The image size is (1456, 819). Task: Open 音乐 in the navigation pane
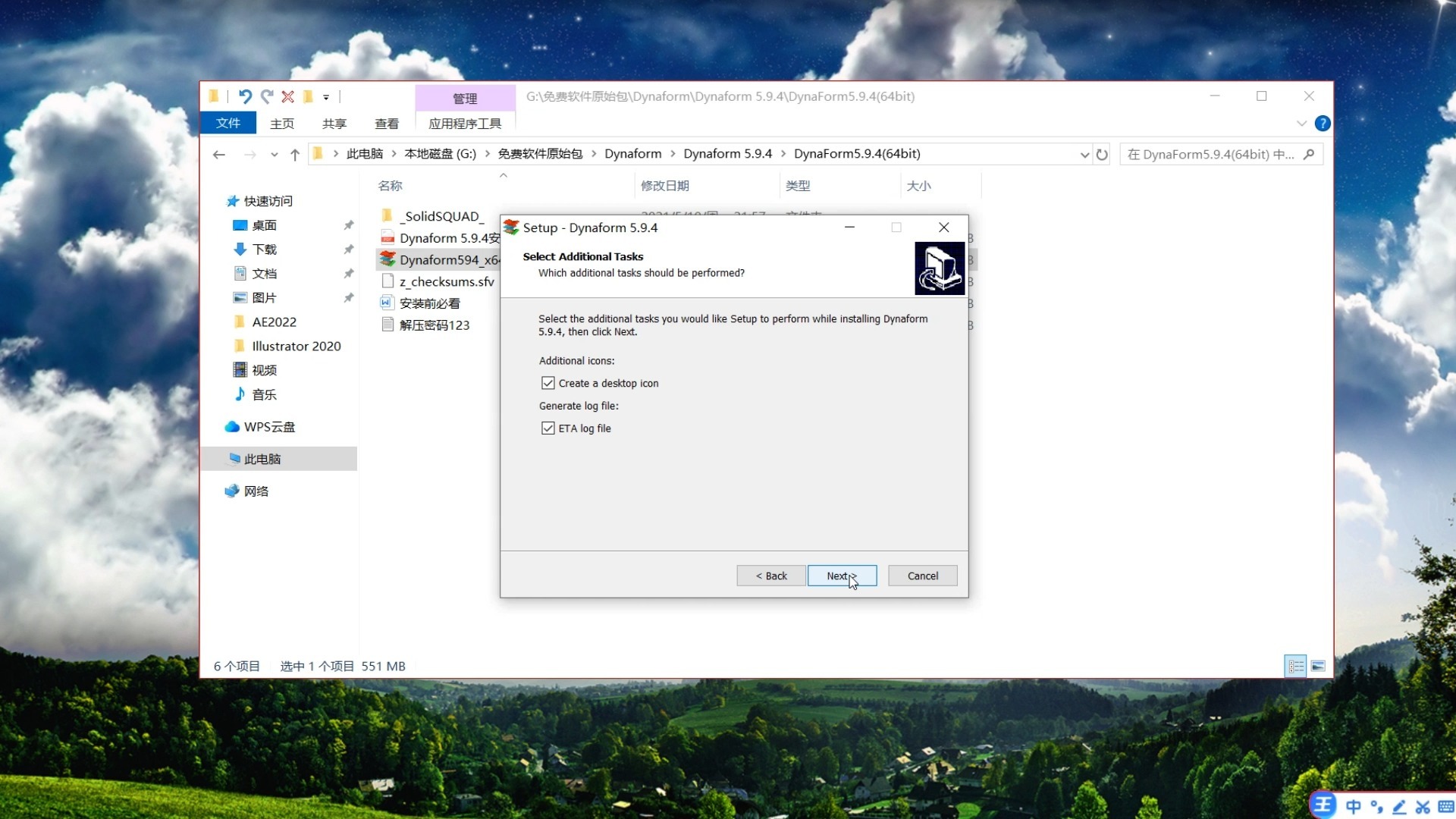click(x=264, y=394)
